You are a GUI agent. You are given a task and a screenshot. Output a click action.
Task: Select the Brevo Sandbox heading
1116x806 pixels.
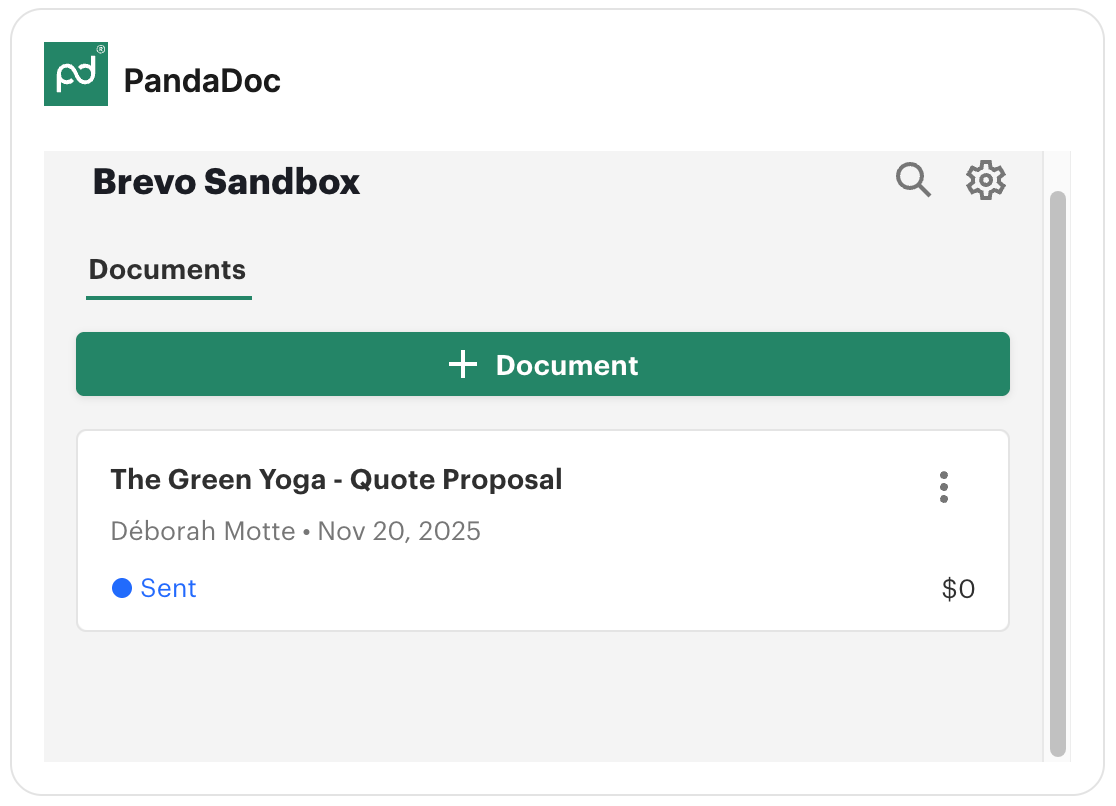point(225,181)
